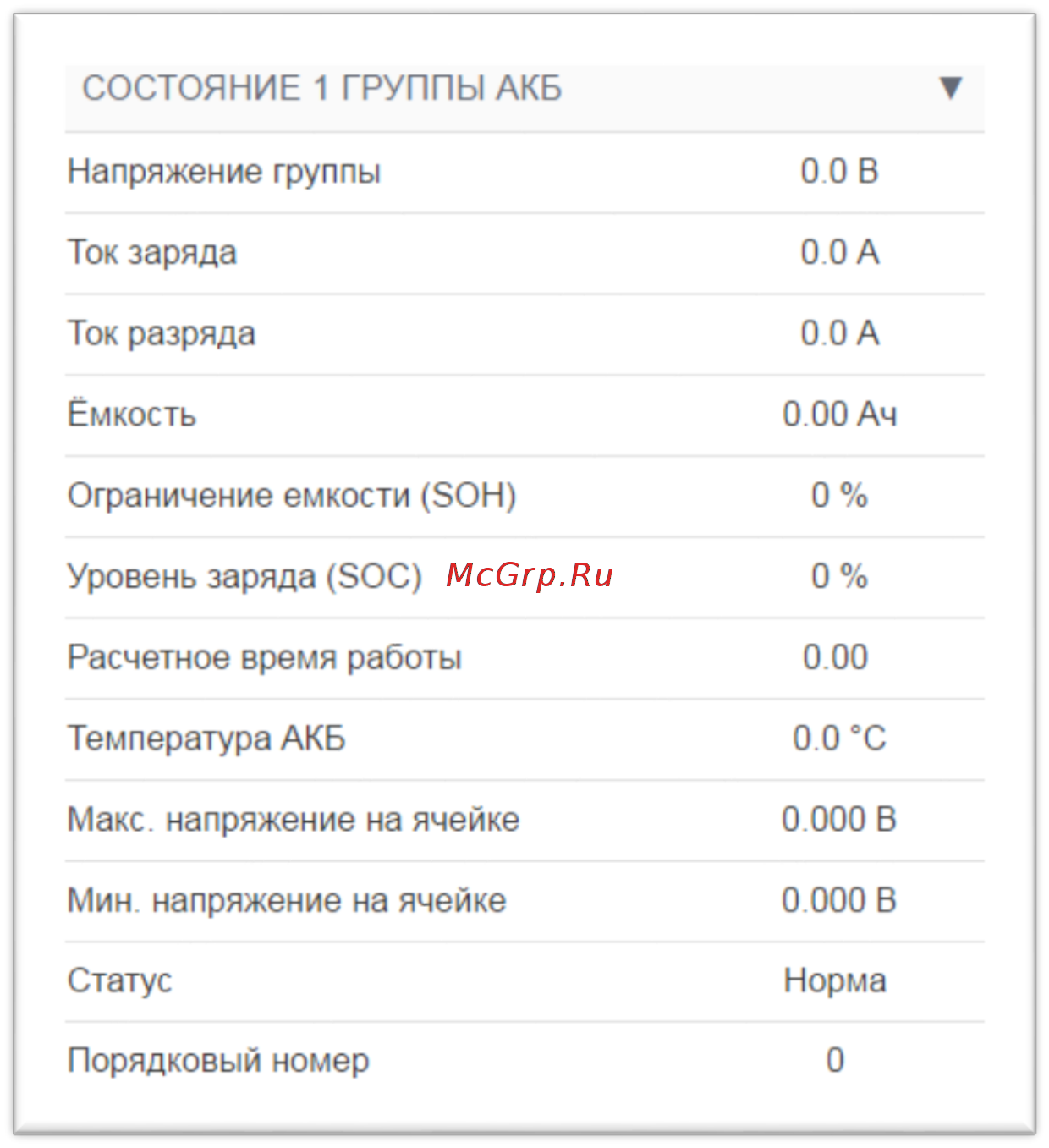The height and width of the screenshot is (1148, 1049).
Task: Select Расчетное время работы label
Action: point(265,658)
